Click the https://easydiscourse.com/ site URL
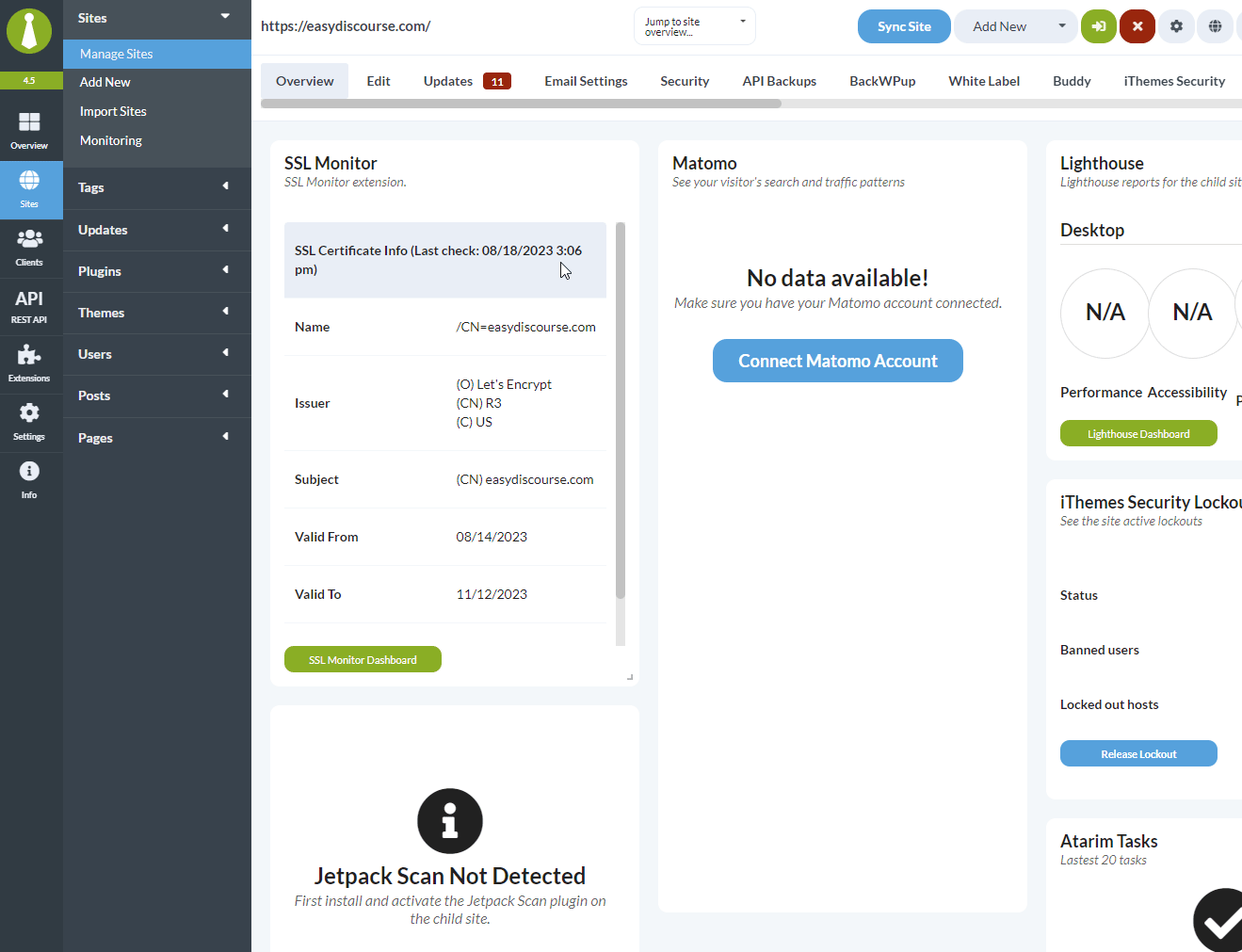The height and width of the screenshot is (952, 1242). tap(346, 26)
